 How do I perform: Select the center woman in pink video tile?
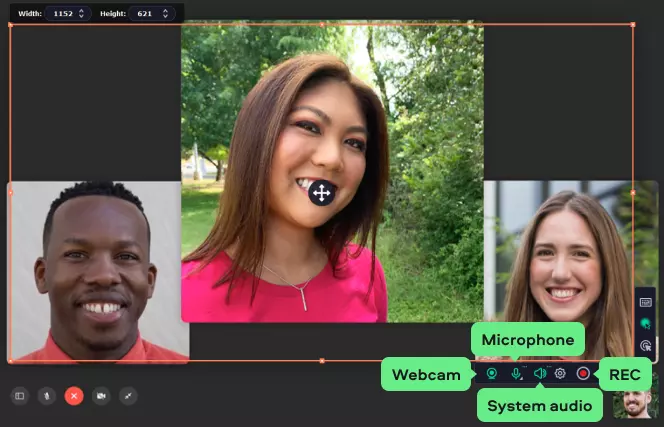pyautogui.click(x=332, y=172)
